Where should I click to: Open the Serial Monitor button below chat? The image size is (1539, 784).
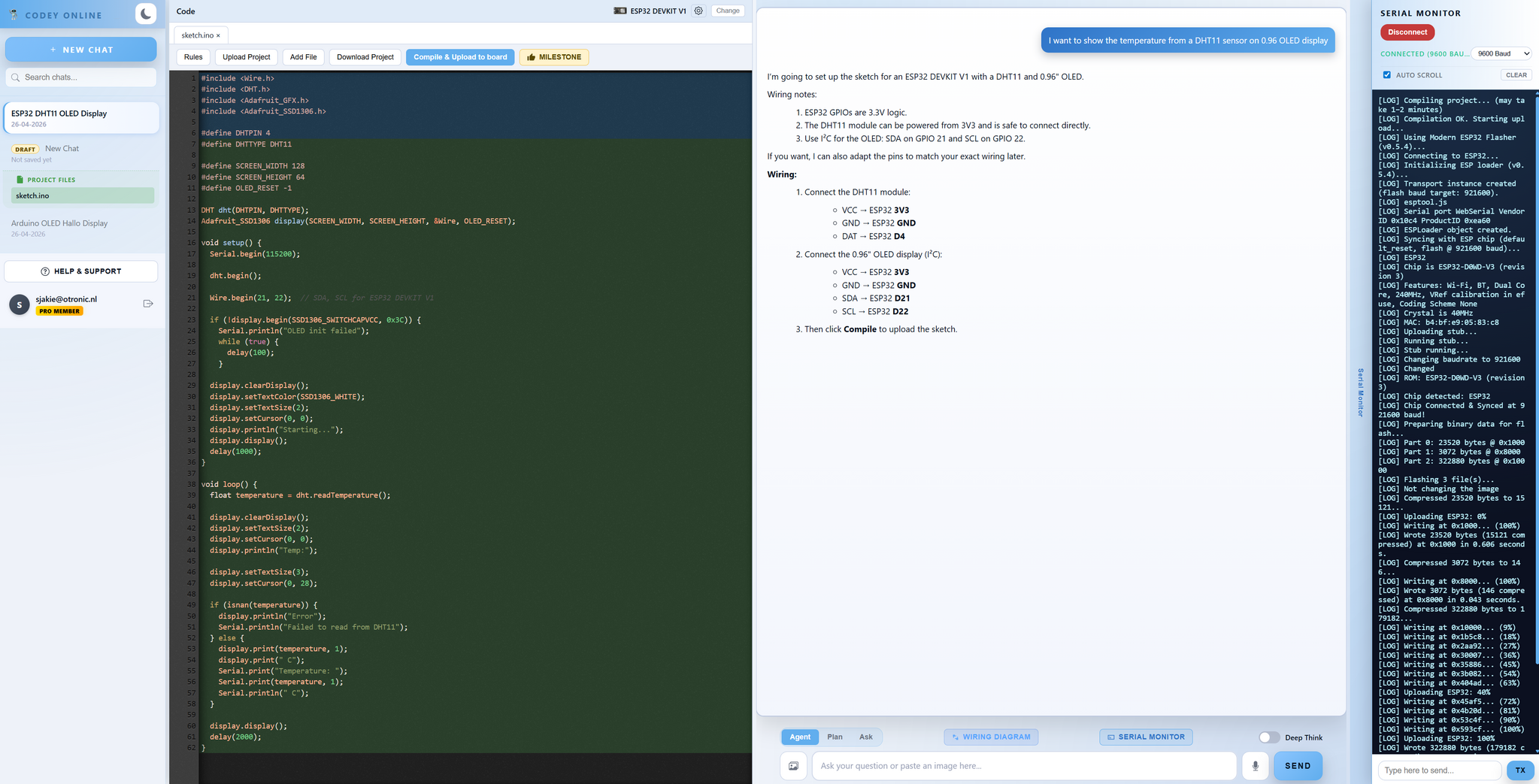click(x=1146, y=737)
